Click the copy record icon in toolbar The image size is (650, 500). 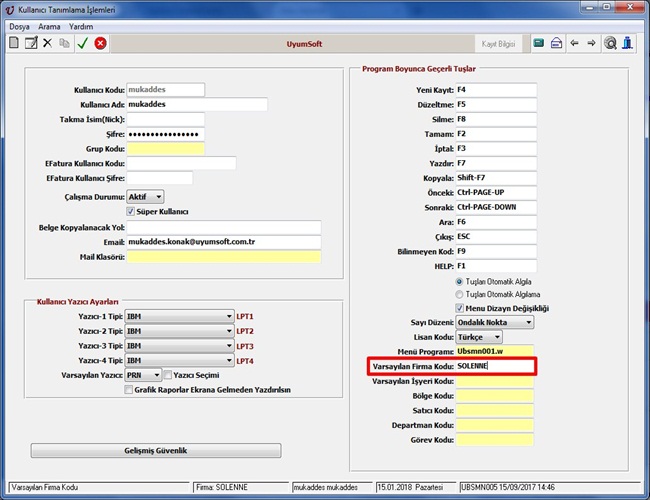pyautogui.click(x=64, y=43)
